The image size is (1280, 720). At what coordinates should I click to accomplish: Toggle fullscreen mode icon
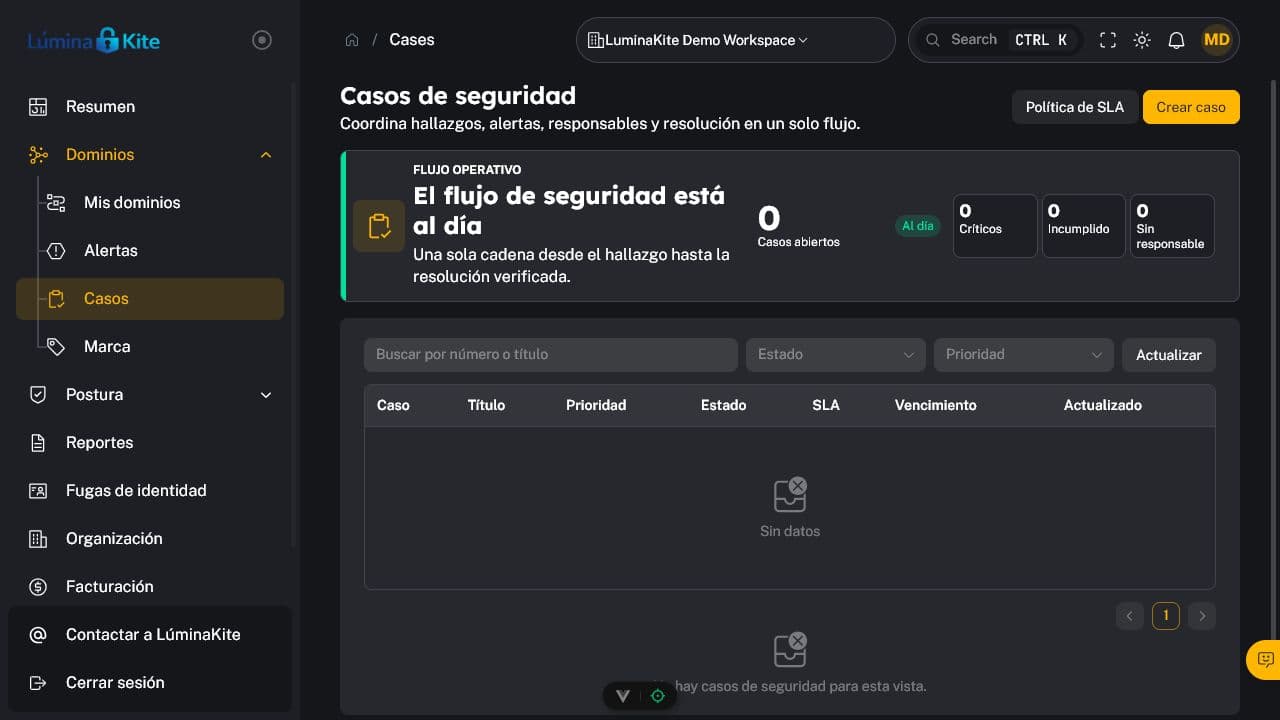[1108, 40]
